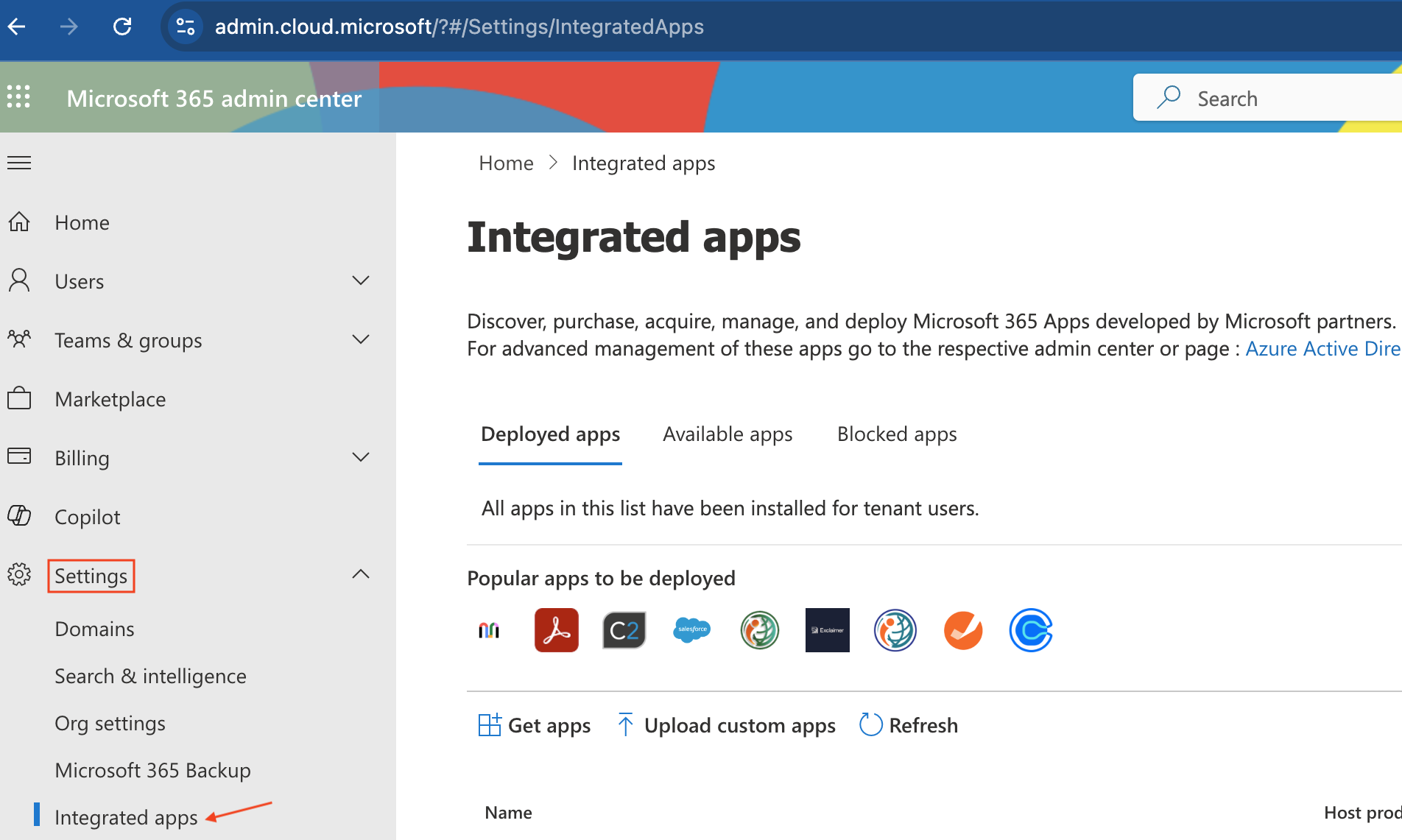1402x840 pixels.
Task: Open the app launcher waffle icon
Action: coord(18,96)
